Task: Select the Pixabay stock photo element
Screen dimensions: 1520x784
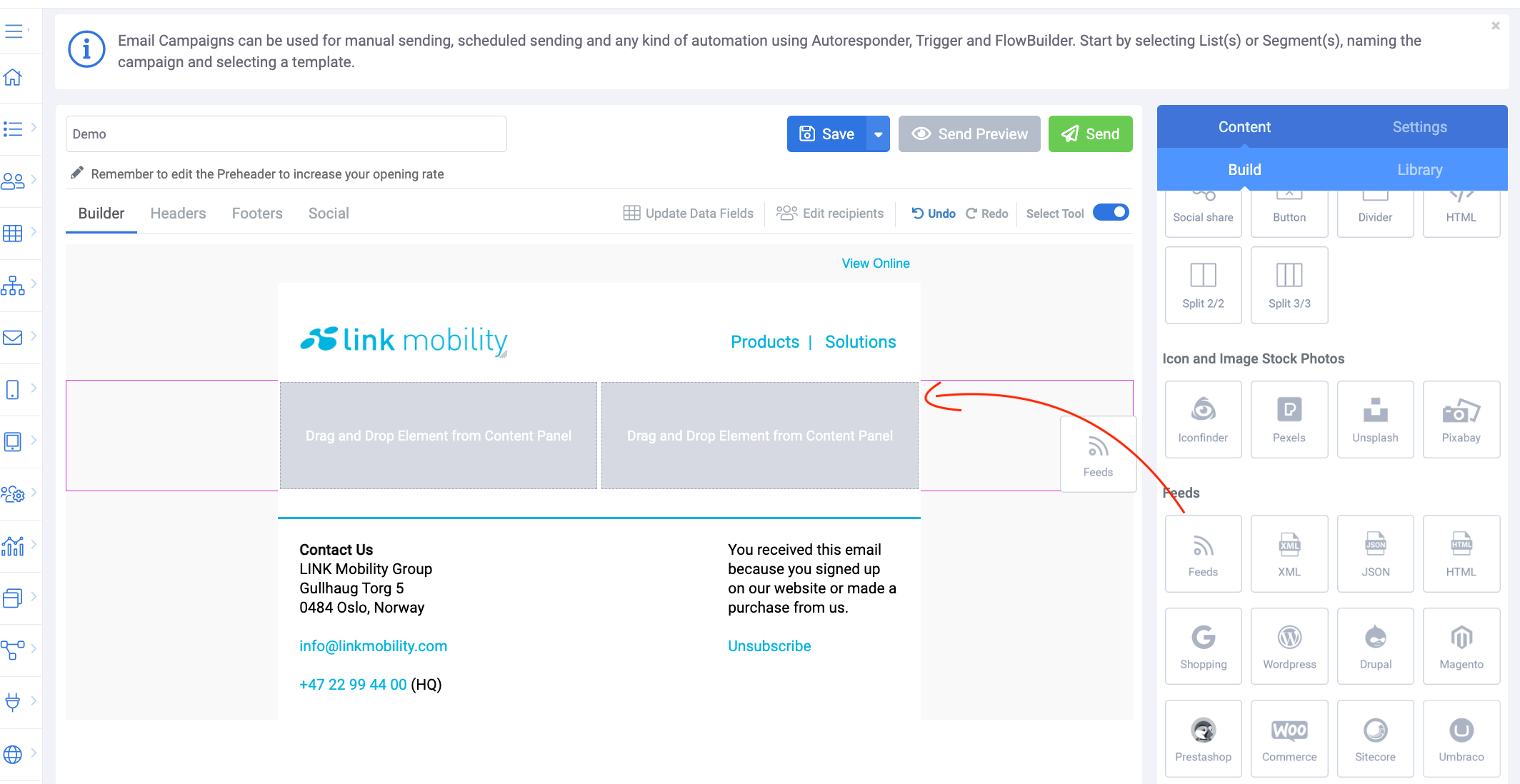Action: coord(1461,419)
